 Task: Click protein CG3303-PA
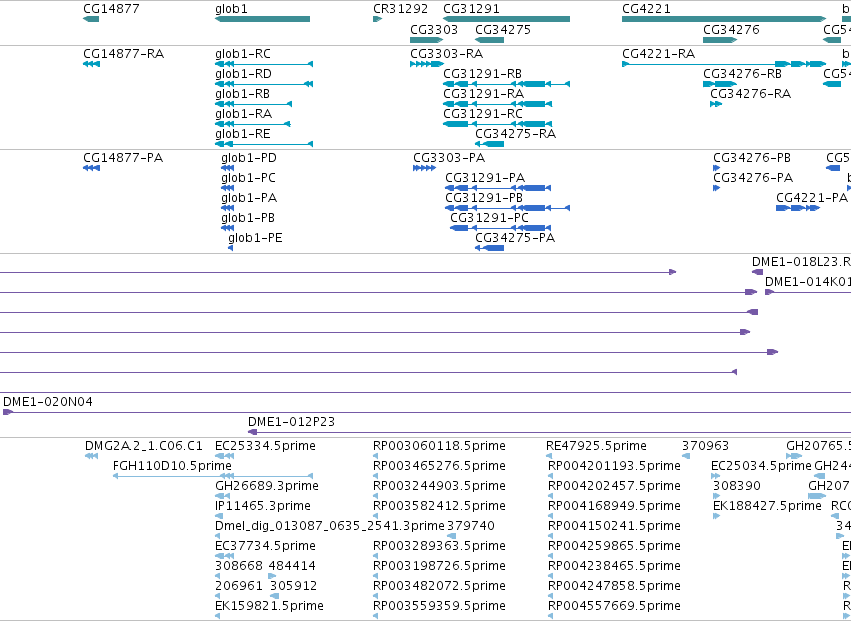pyautogui.click(x=424, y=168)
